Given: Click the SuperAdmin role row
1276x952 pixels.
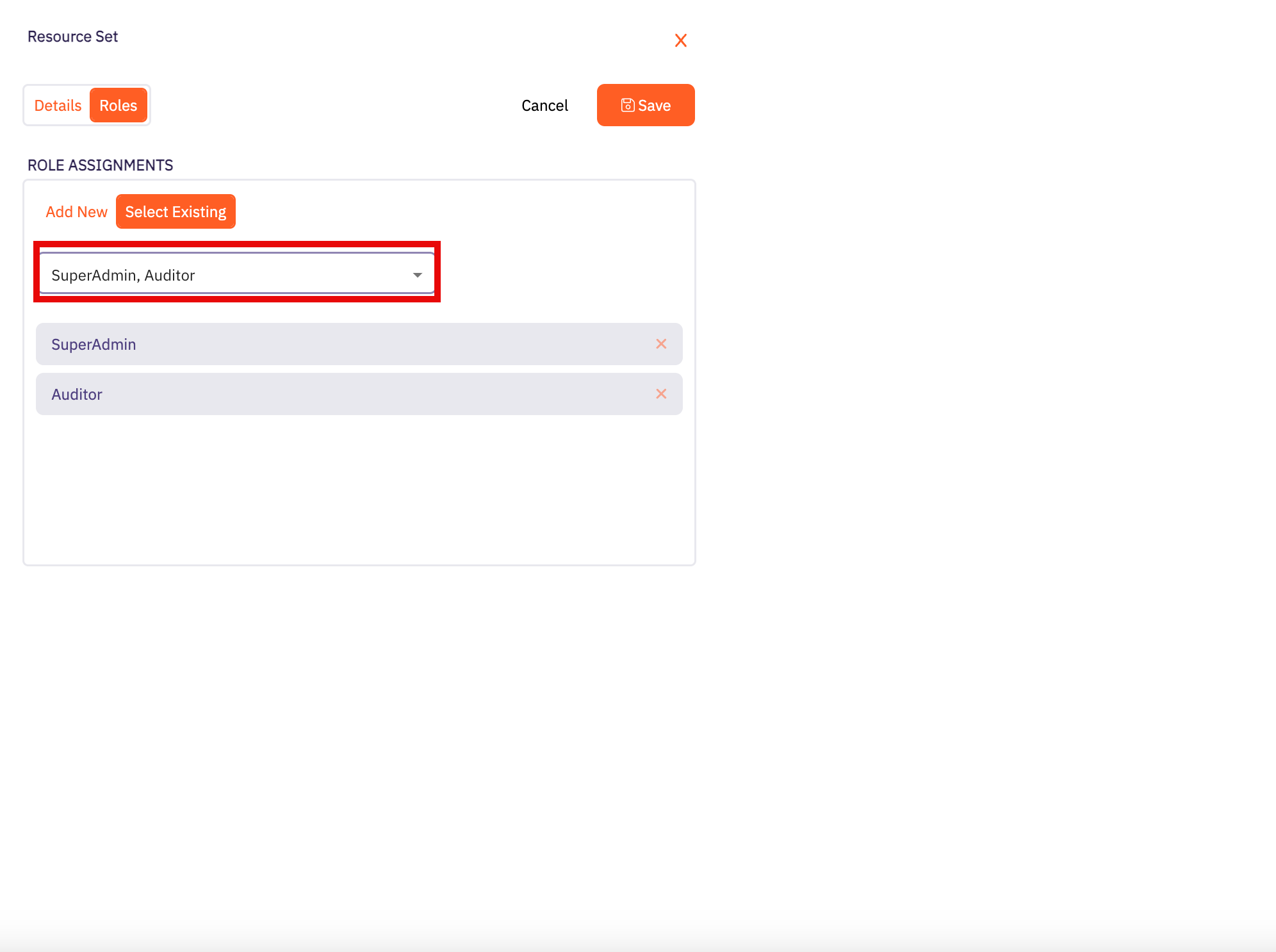Looking at the screenshot, I should click(359, 344).
